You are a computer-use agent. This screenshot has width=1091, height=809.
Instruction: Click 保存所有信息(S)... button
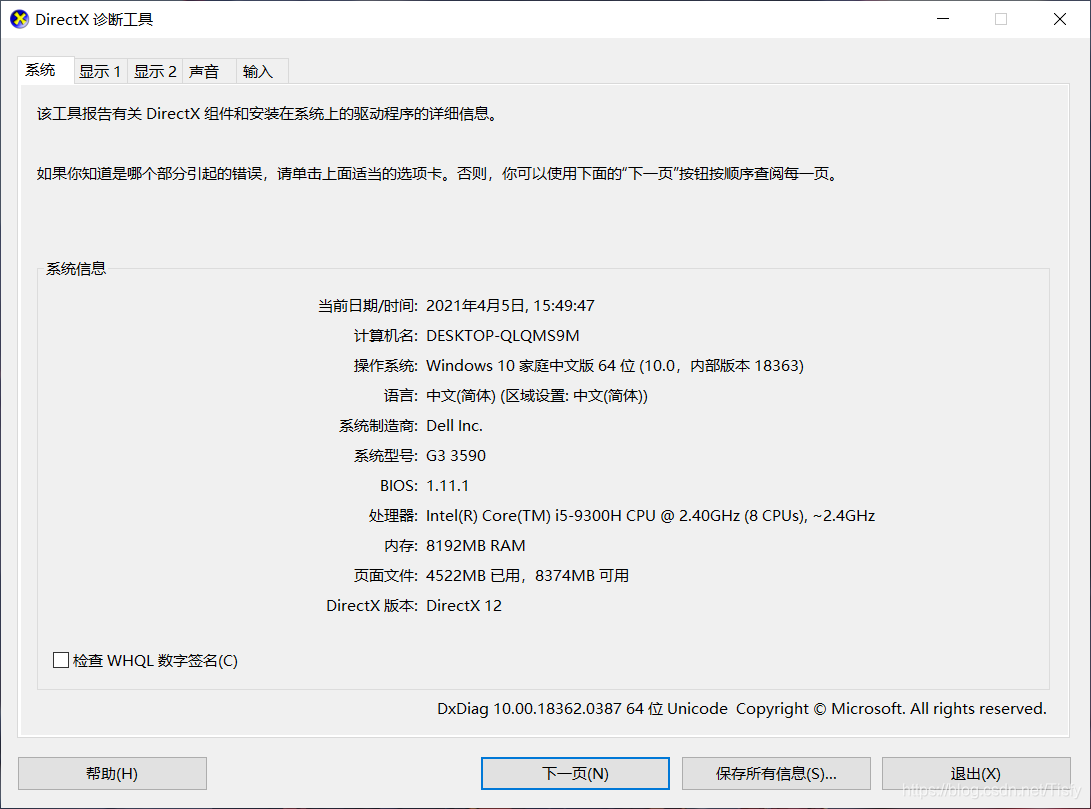(x=776, y=774)
